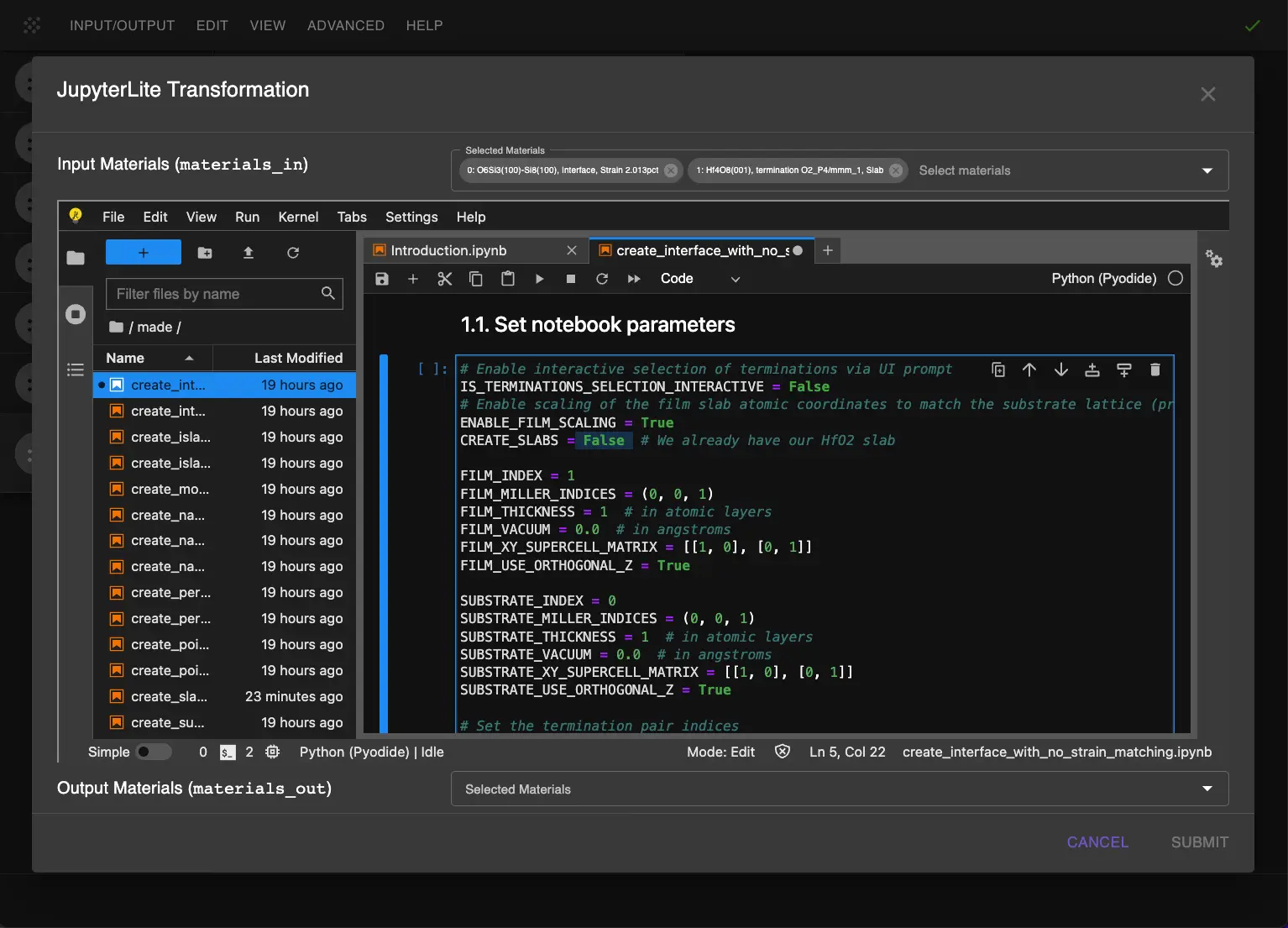The width and height of the screenshot is (1288, 928).
Task: Switch to the Introduction.ipynb tab
Action: pos(448,250)
